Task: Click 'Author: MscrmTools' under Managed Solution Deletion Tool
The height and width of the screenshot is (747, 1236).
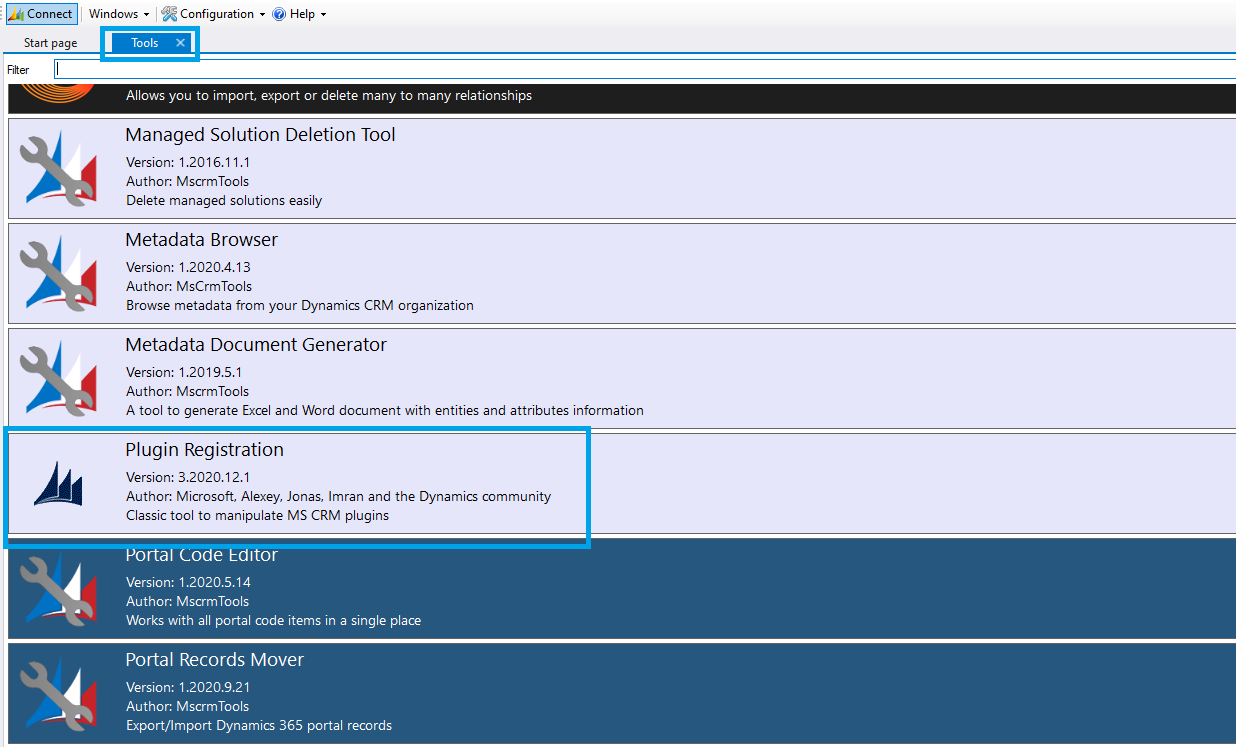Action: 188,181
